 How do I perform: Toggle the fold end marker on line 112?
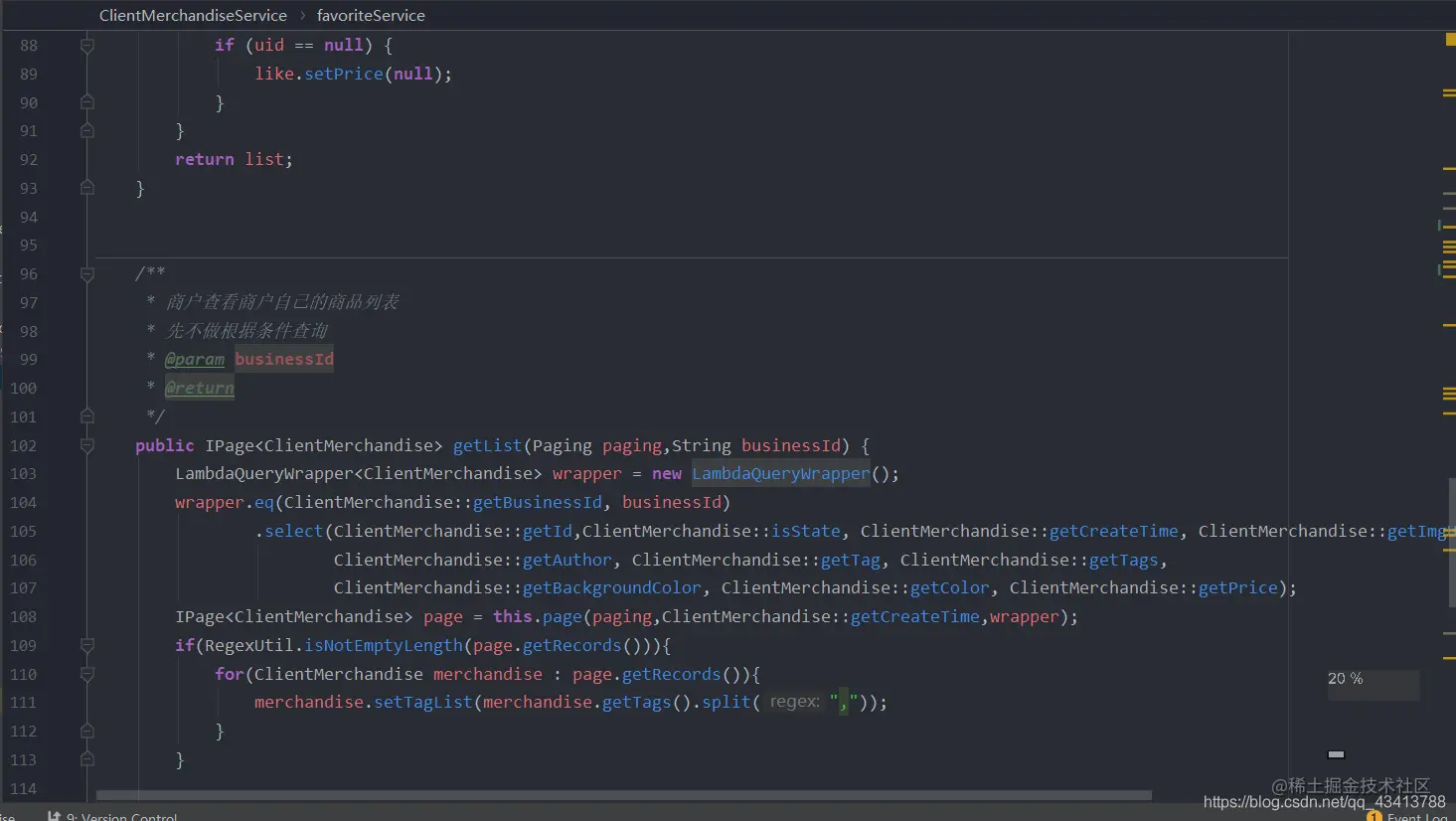(x=87, y=732)
